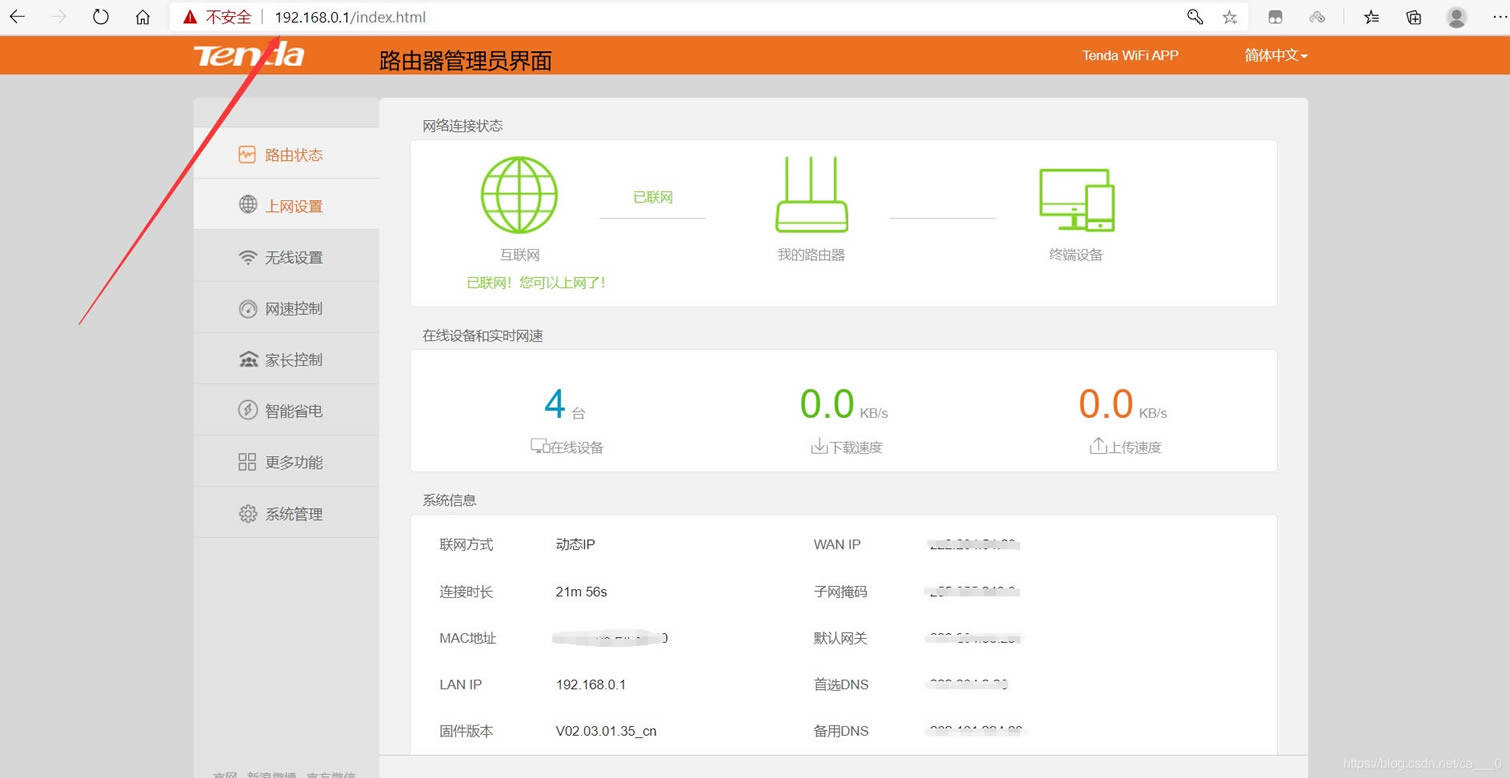The width and height of the screenshot is (1510, 778).
Task: Click the 已联网 connection status text
Action: (653, 197)
